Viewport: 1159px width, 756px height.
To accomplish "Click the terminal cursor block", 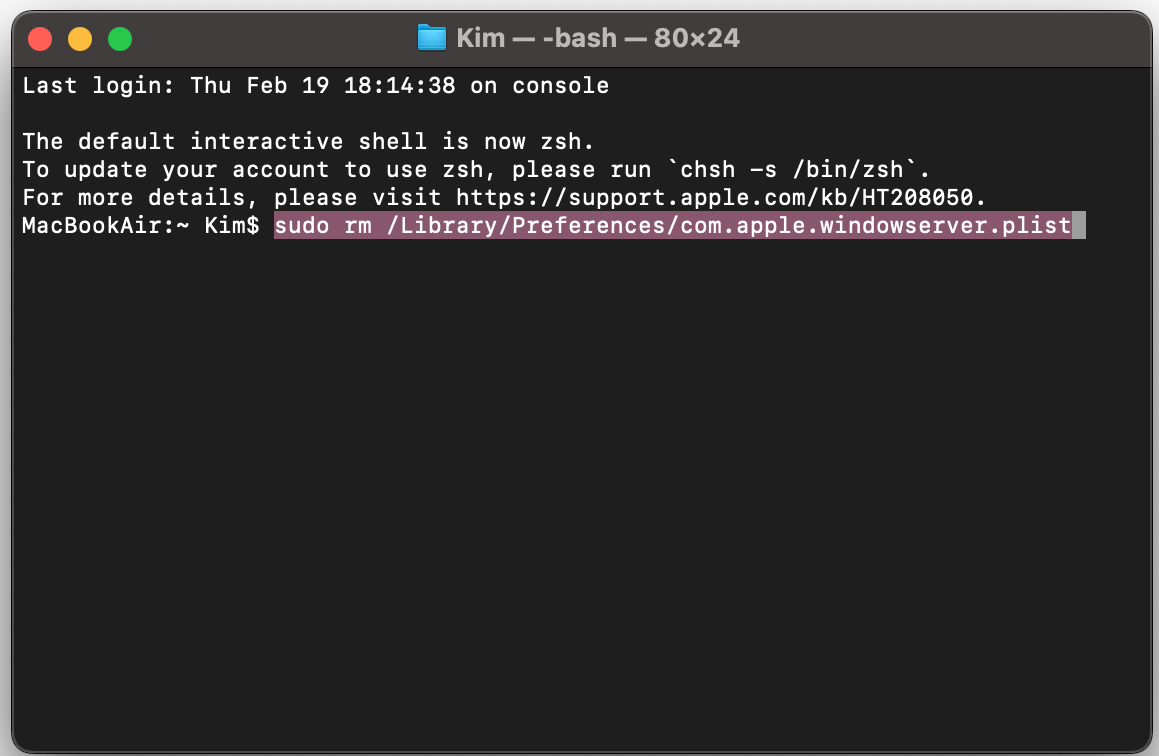I will click(1078, 225).
